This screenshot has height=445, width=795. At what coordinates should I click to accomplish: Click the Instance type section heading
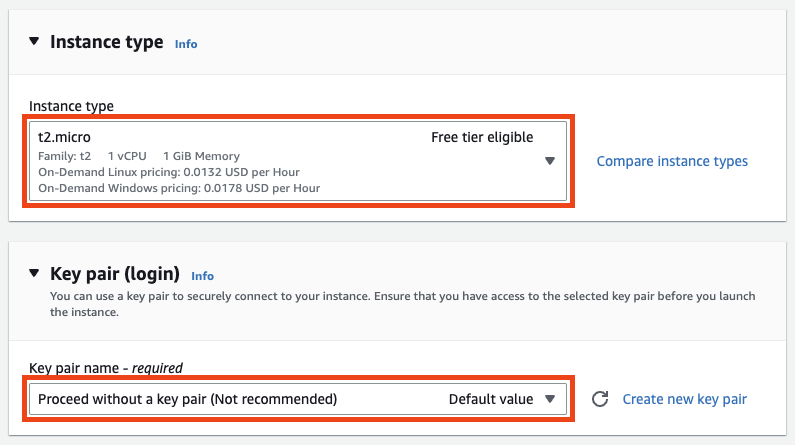(106, 42)
